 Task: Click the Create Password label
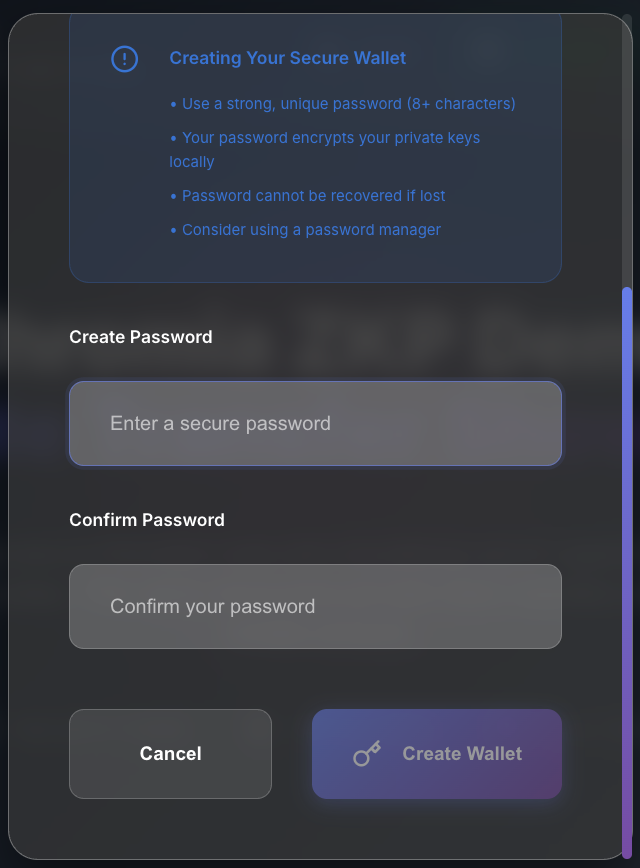point(140,337)
